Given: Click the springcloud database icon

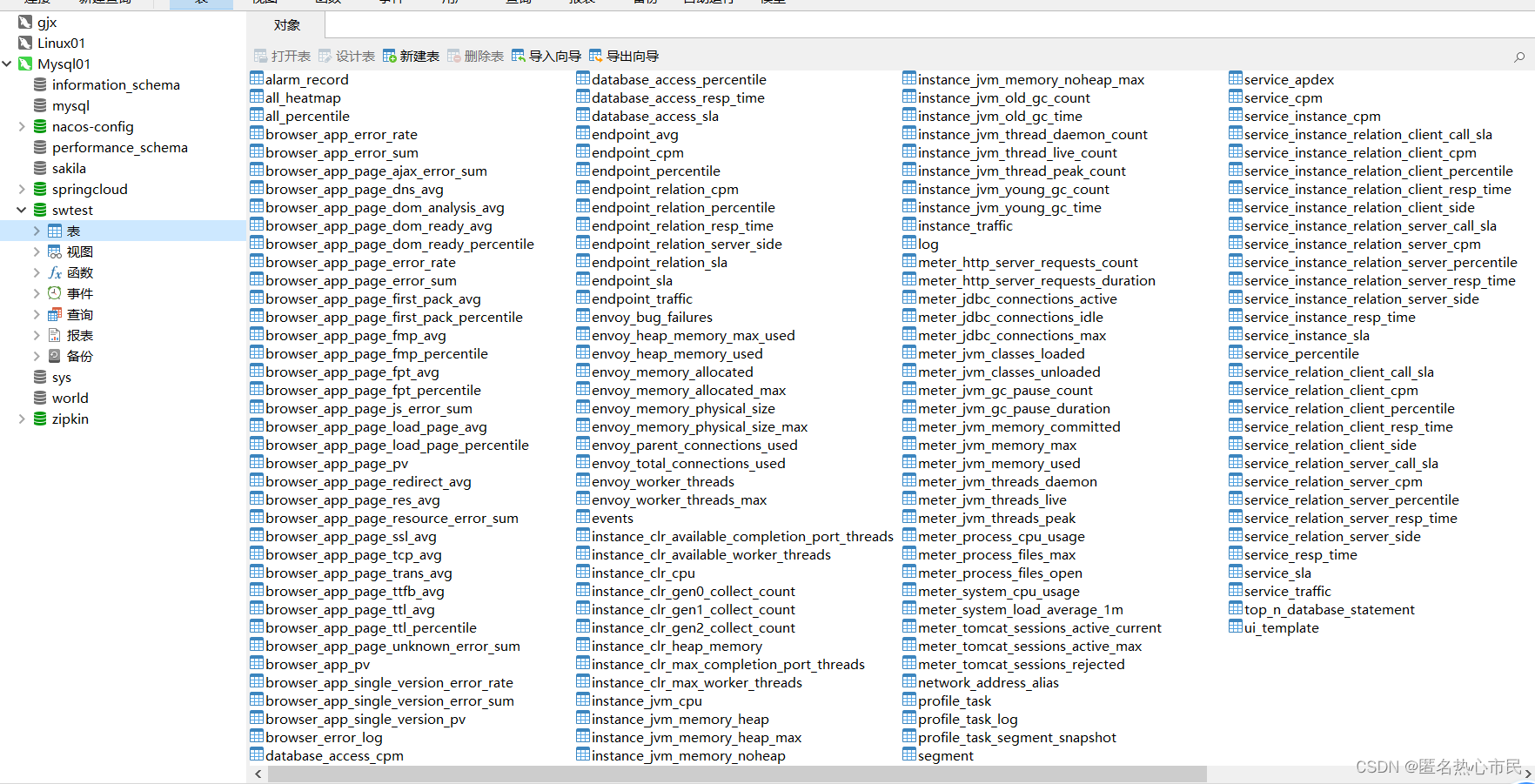Looking at the screenshot, I should (40, 189).
